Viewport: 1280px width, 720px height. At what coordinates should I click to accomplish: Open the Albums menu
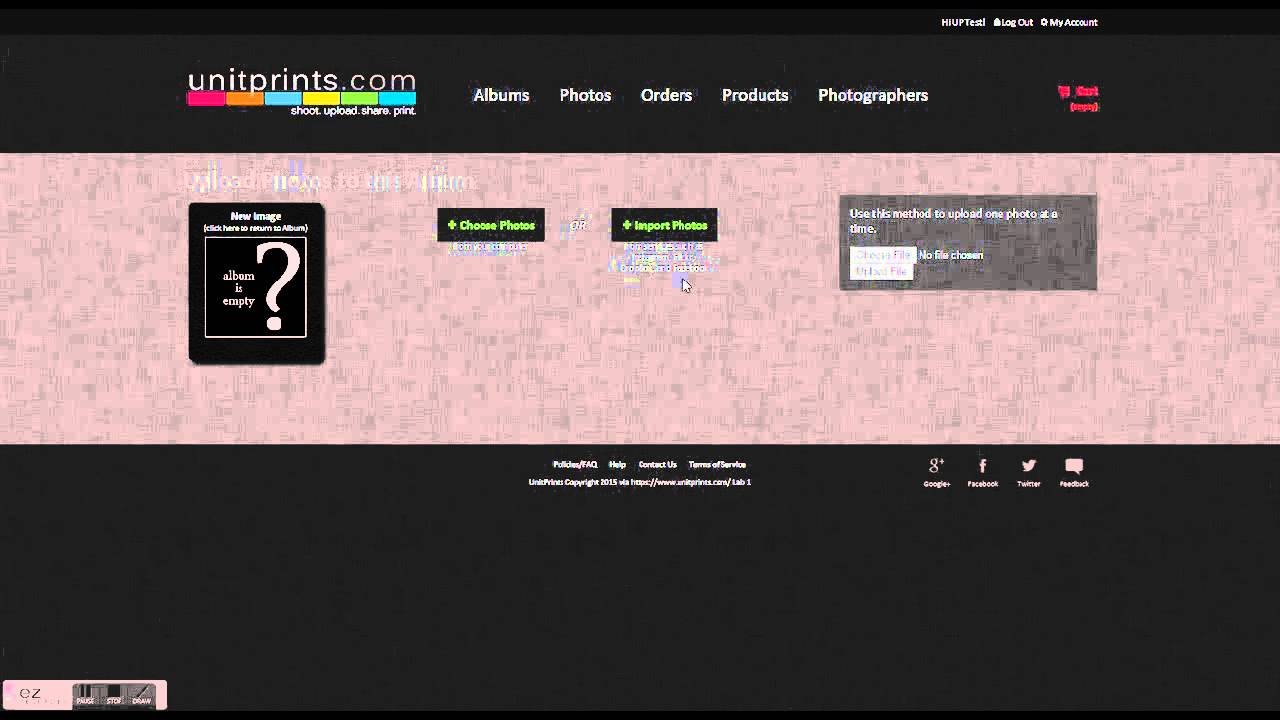point(501,95)
